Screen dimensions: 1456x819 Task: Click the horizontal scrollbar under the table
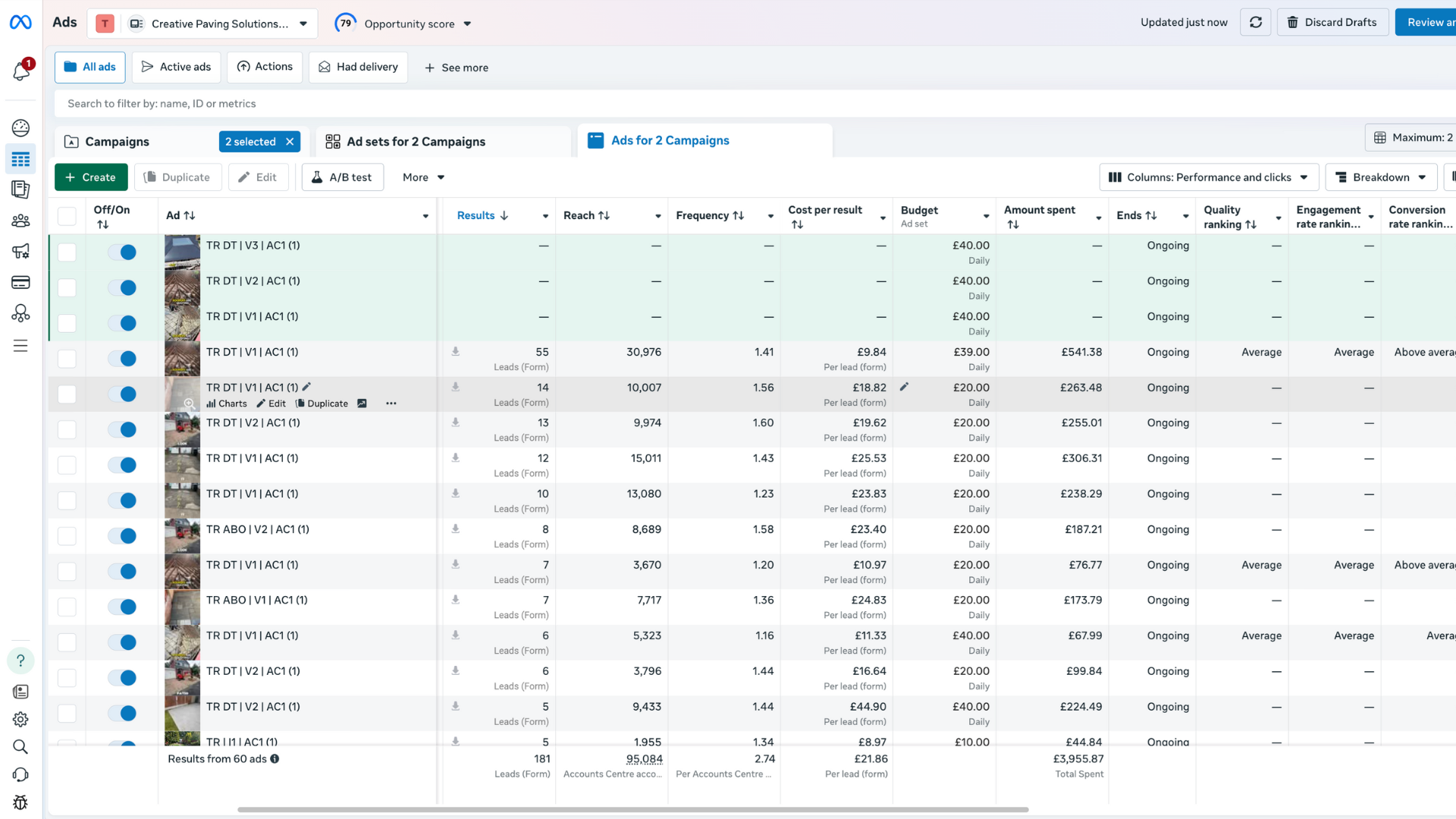click(632, 810)
